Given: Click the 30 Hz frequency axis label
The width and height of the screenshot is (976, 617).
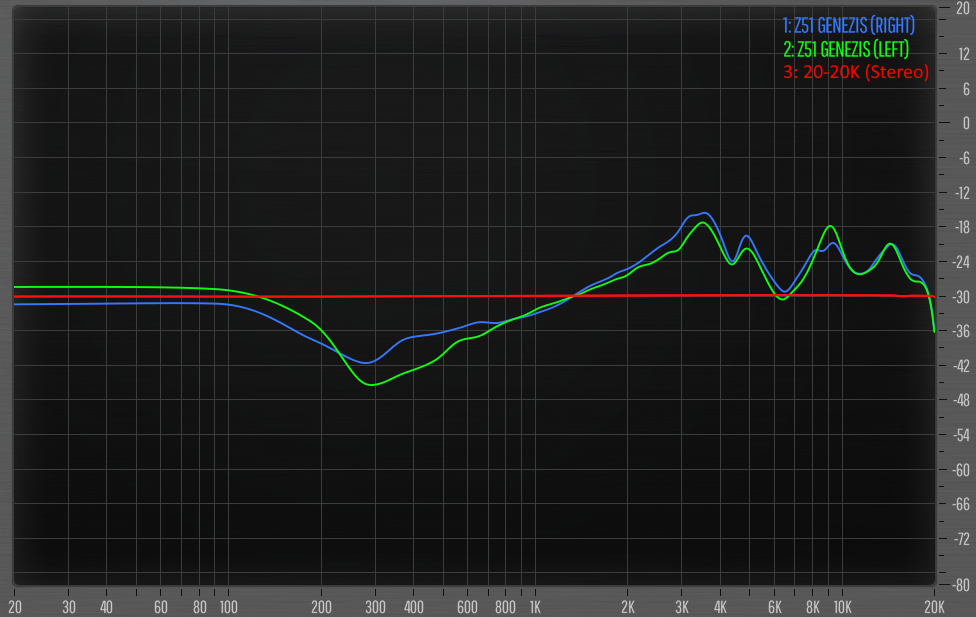Looking at the screenshot, I should 69,607.
